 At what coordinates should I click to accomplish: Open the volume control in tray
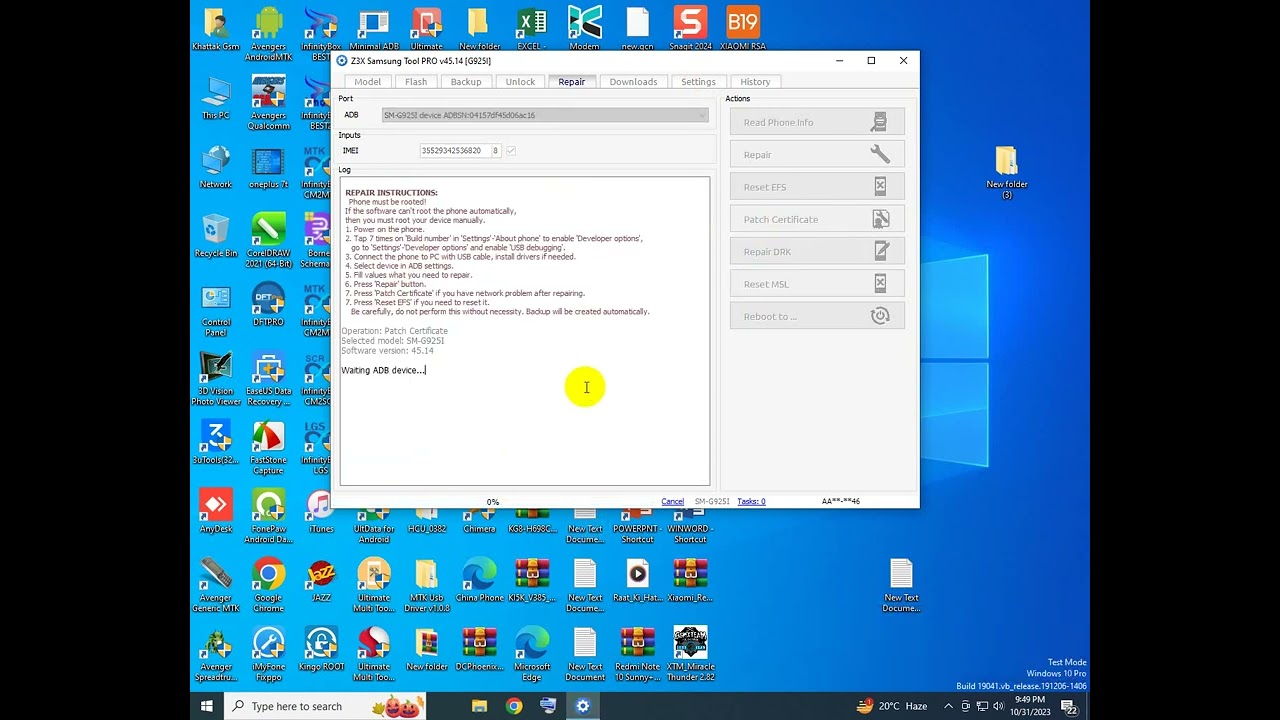pos(996,706)
